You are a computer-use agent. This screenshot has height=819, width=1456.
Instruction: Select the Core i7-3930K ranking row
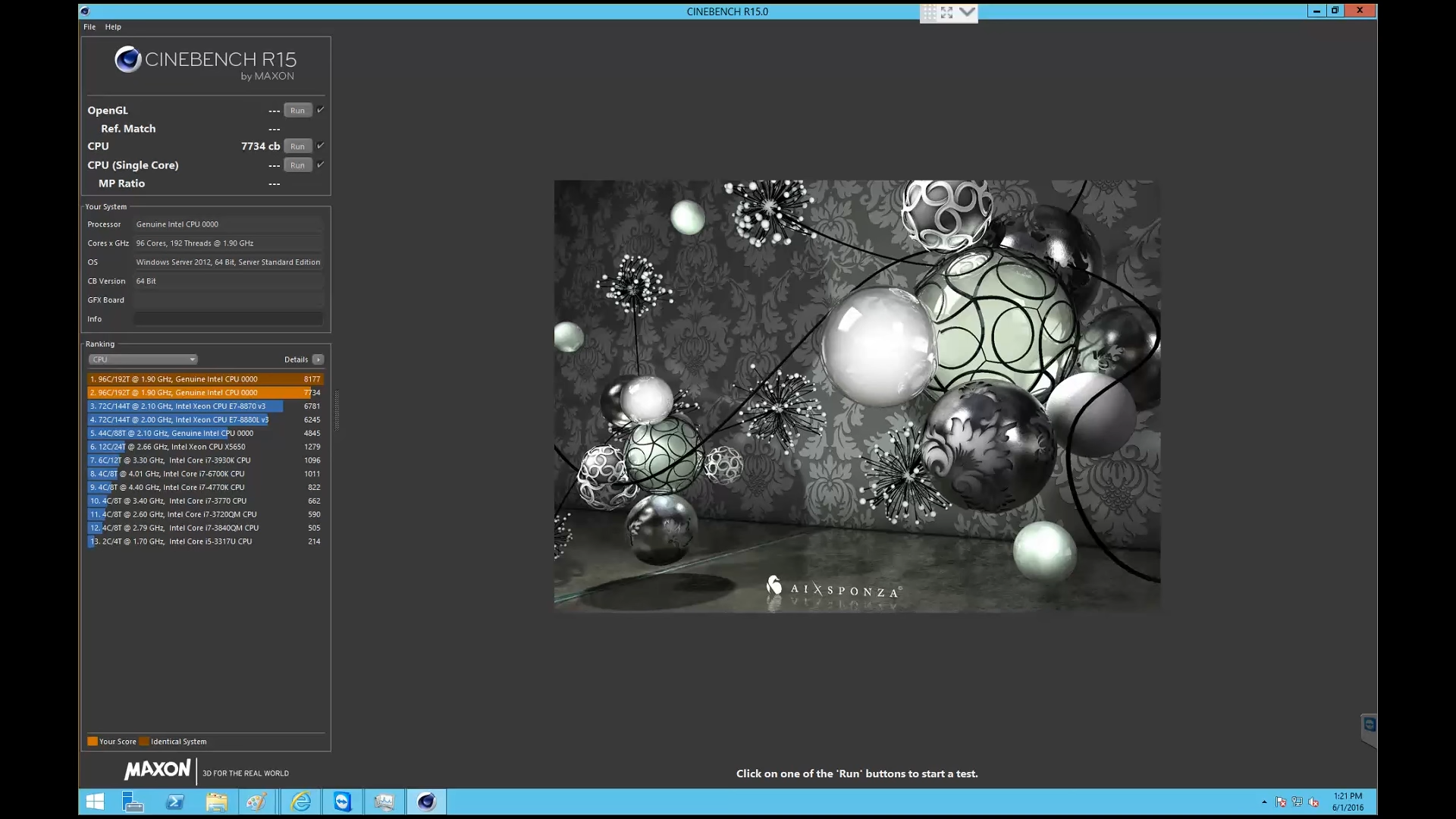[x=206, y=460]
